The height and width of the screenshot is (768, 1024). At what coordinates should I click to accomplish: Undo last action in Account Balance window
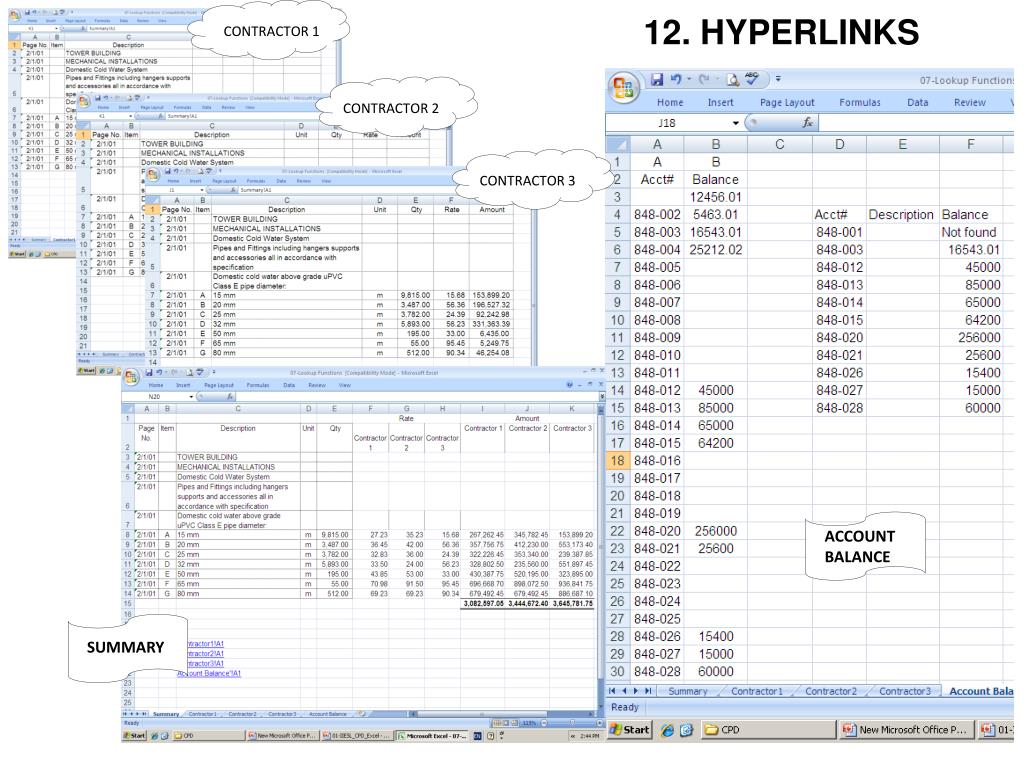[x=675, y=80]
